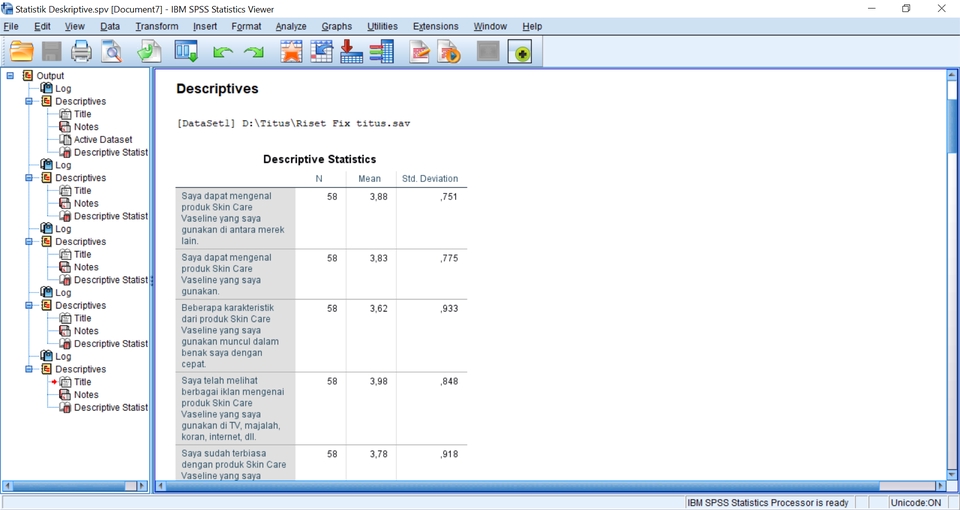Image resolution: width=960 pixels, height=510 pixels.
Task: Open the Data menu
Action: [110, 26]
